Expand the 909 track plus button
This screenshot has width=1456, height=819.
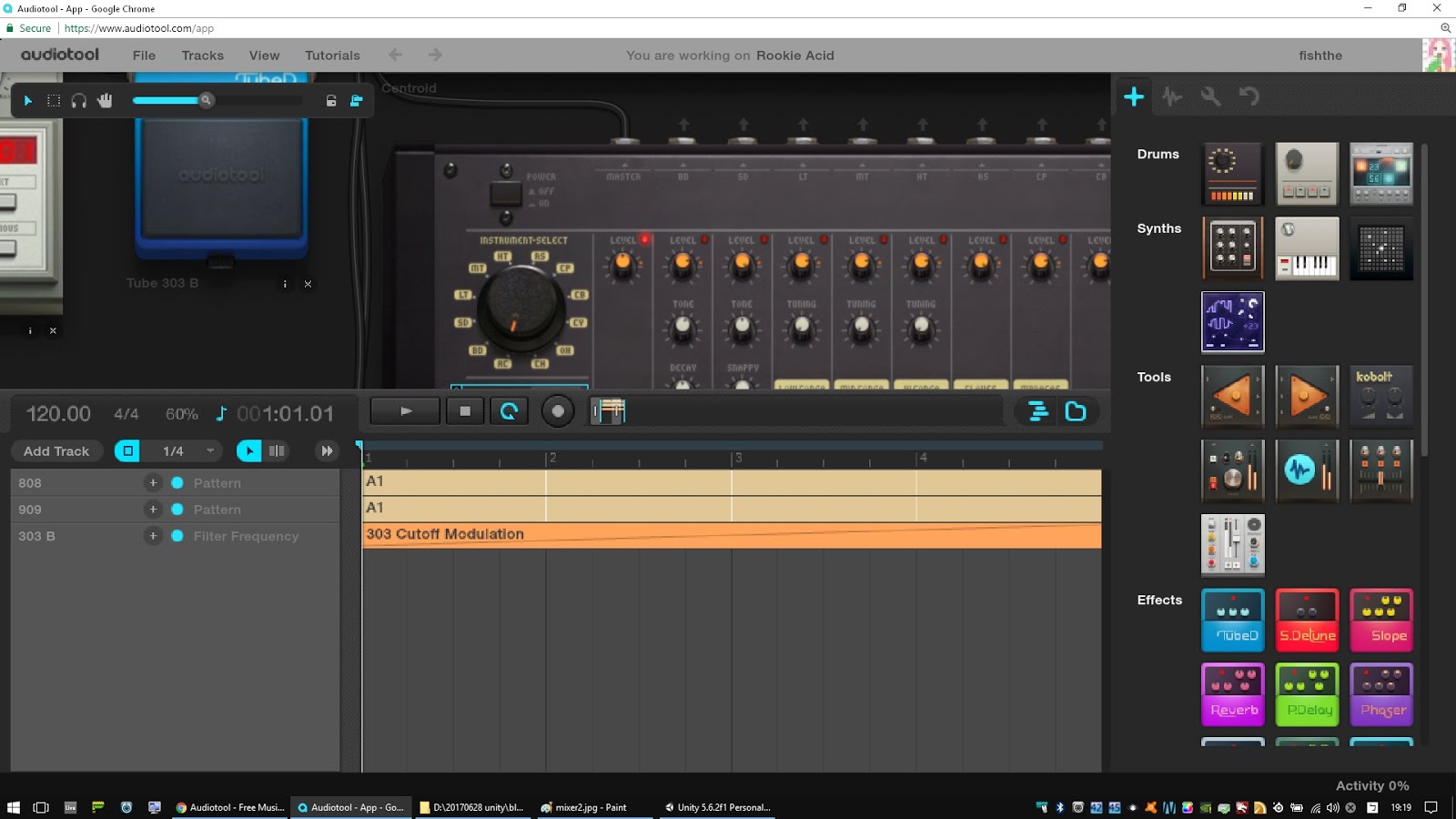click(x=153, y=510)
